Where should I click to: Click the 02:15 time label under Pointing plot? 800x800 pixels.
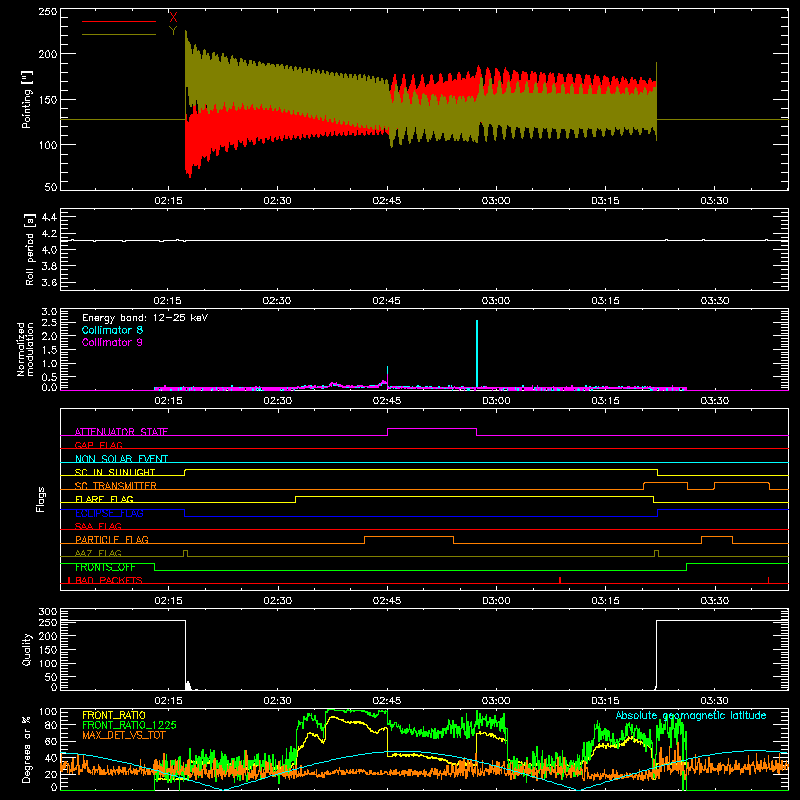click(168, 201)
